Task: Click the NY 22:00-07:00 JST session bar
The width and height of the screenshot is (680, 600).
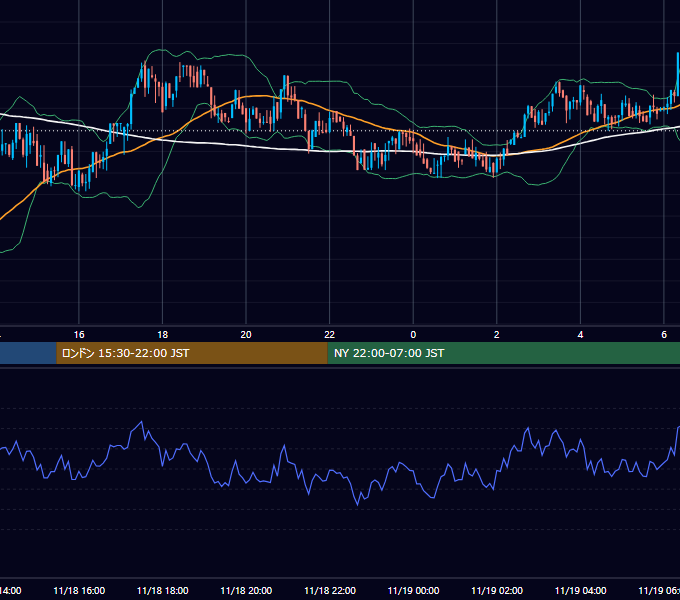Action: pyautogui.click(x=503, y=353)
